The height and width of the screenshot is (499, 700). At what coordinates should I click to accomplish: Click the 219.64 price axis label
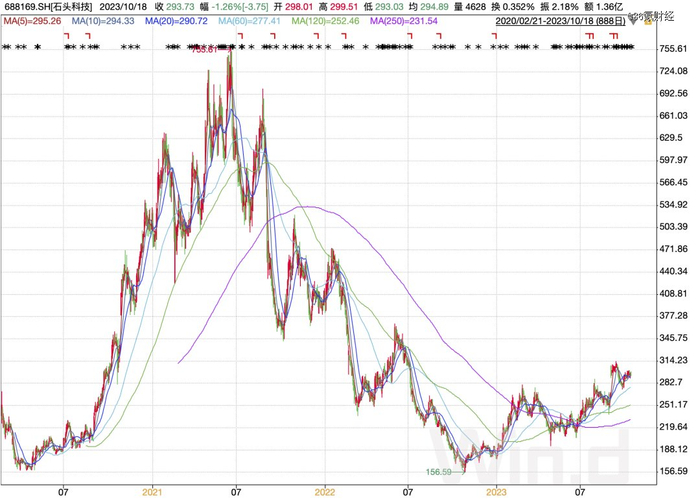pos(673,427)
